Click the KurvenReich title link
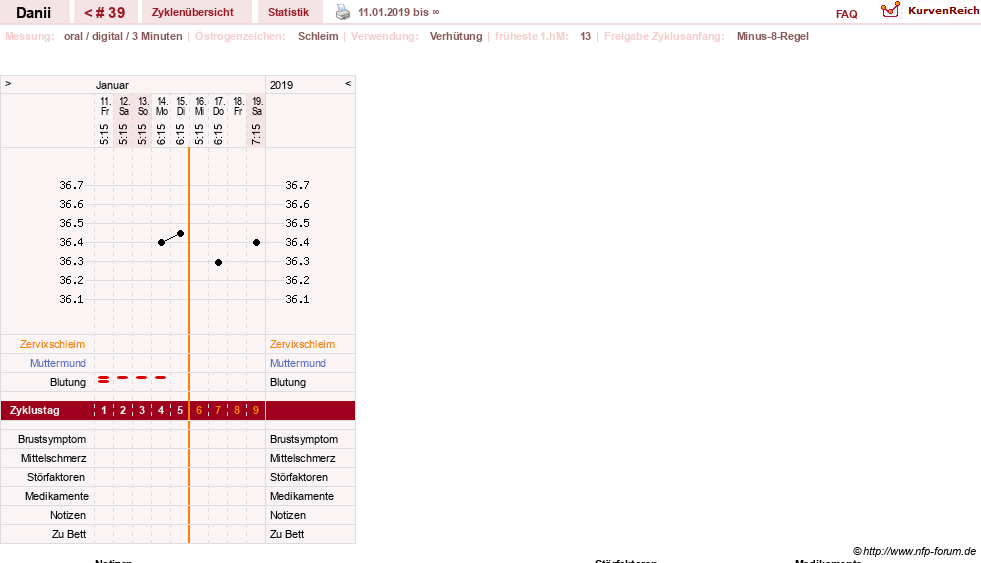Image resolution: width=981 pixels, height=563 pixels. [x=943, y=11]
